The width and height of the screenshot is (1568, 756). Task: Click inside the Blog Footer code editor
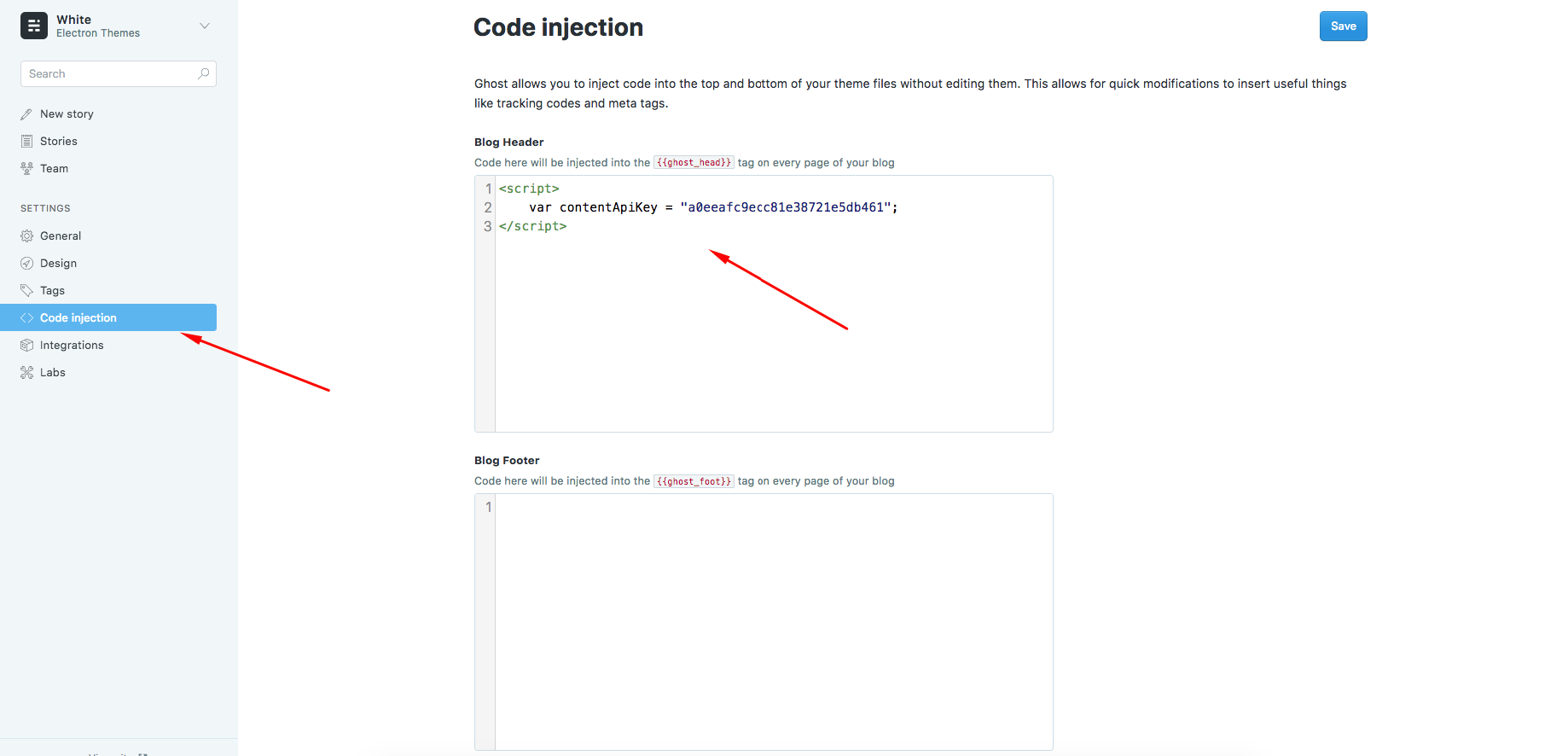click(773, 622)
